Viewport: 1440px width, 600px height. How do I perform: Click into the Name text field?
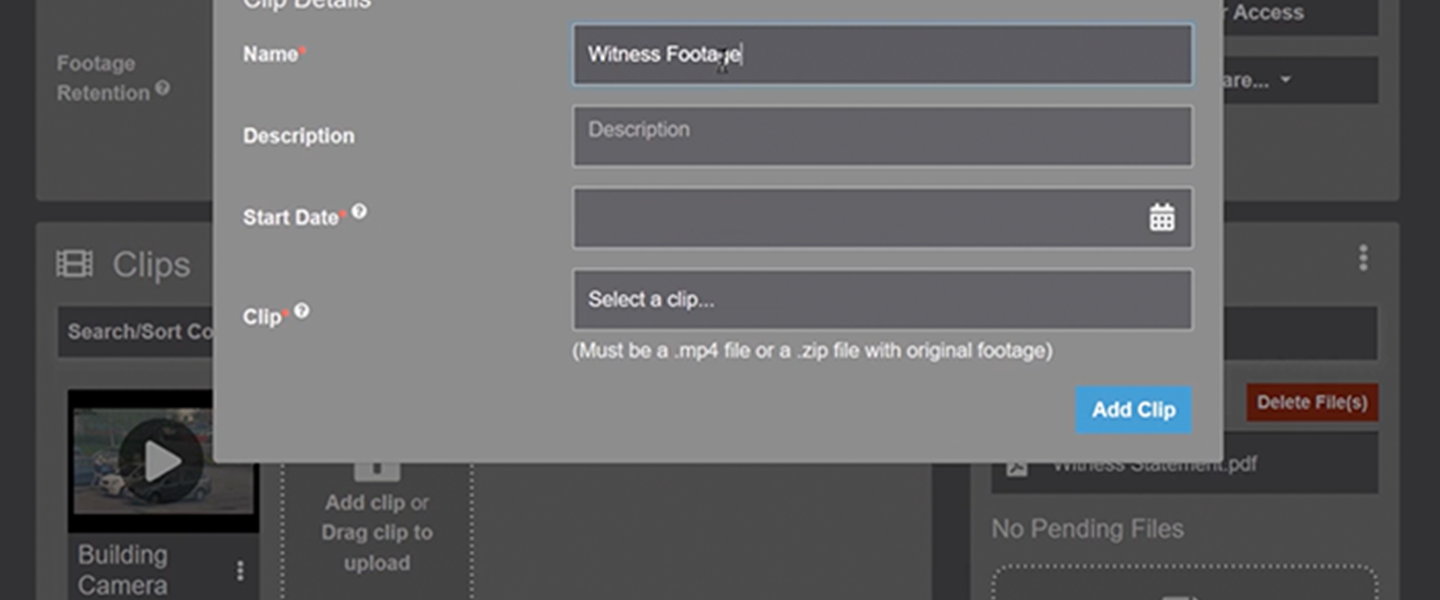click(x=882, y=54)
